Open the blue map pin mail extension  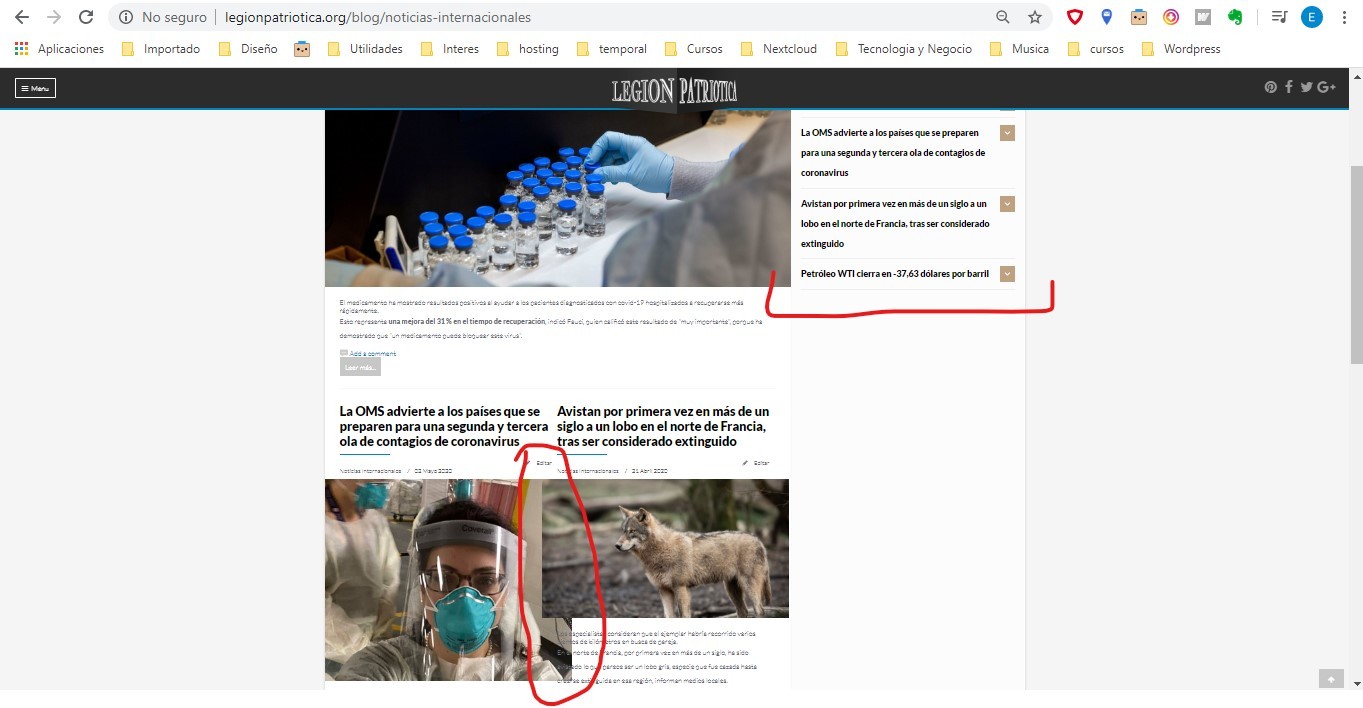(1107, 17)
